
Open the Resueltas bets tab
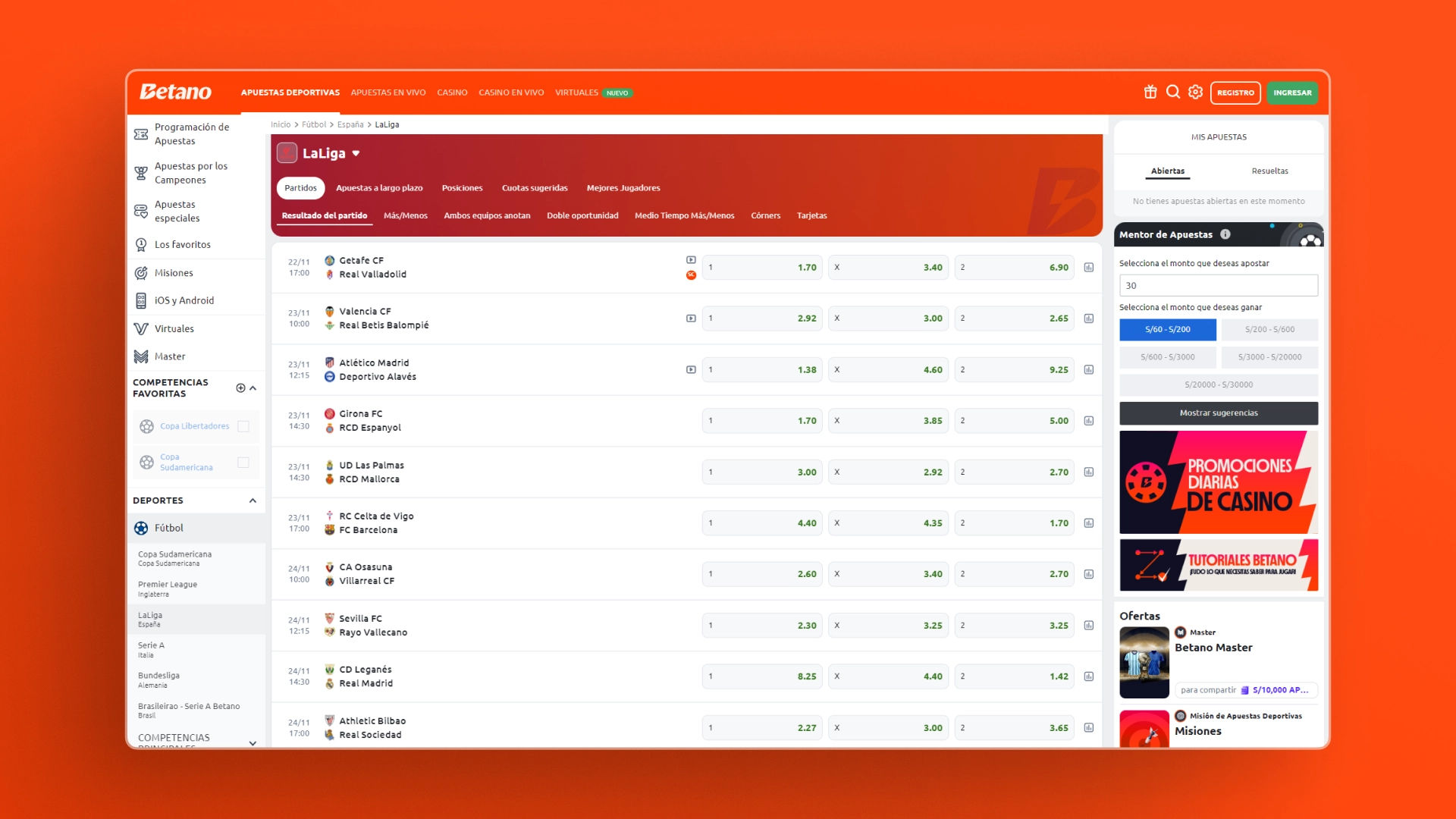pyautogui.click(x=1270, y=171)
